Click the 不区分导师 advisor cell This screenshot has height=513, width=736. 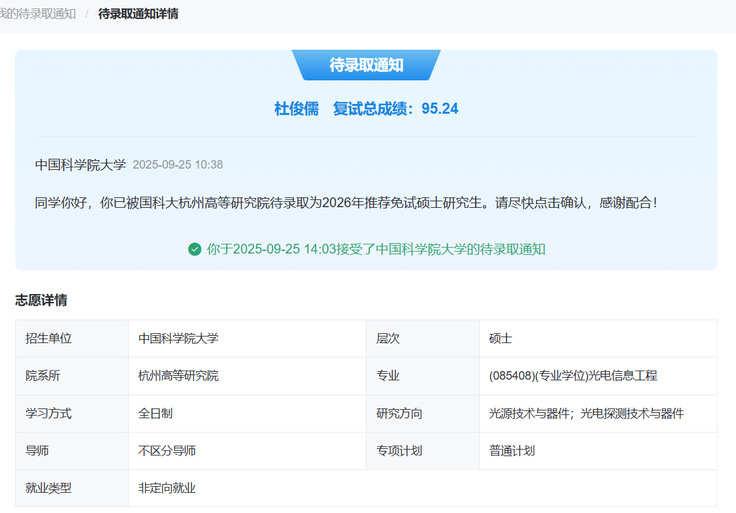167,451
